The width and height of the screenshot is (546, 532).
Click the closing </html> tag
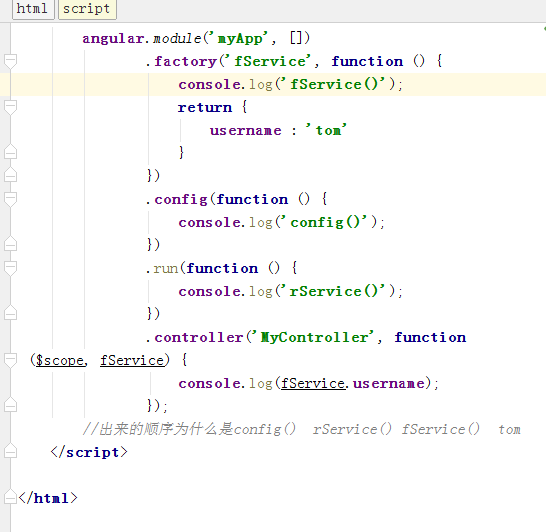[x=48, y=498]
